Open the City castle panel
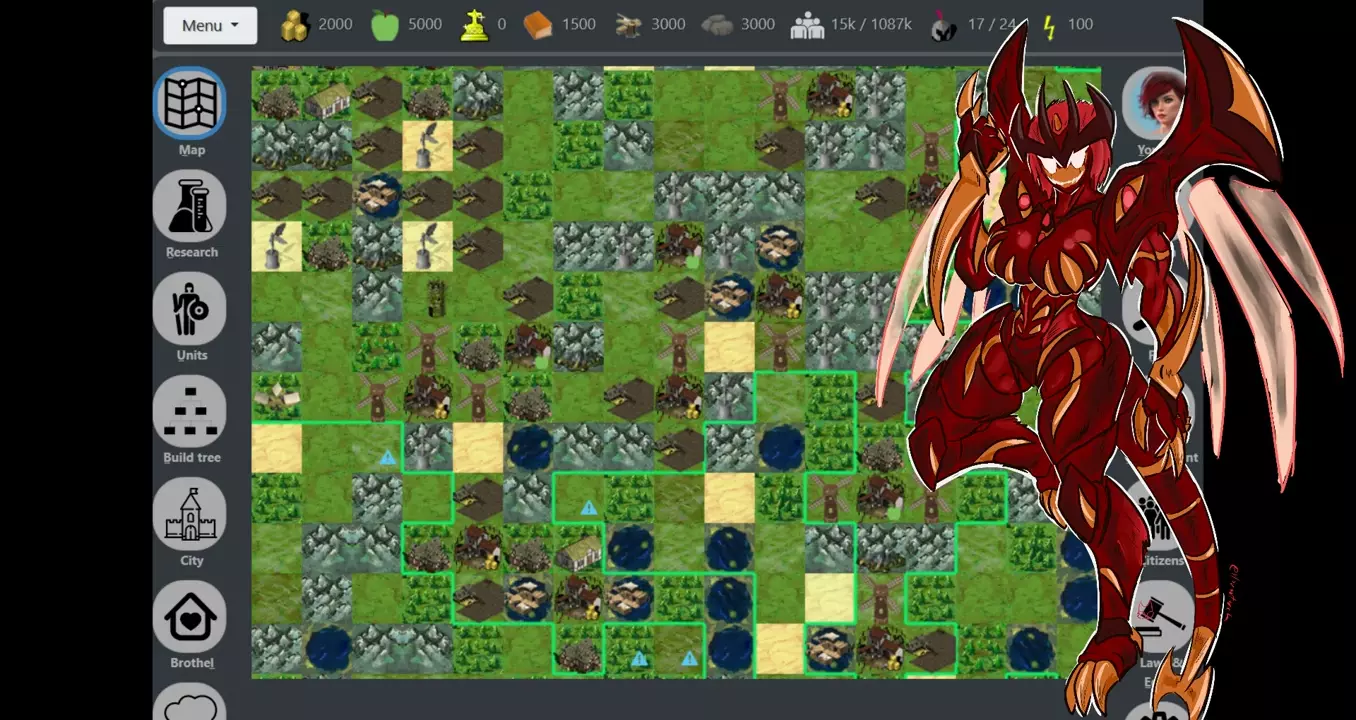This screenshot has height=720, width=1356. point(190,514)
